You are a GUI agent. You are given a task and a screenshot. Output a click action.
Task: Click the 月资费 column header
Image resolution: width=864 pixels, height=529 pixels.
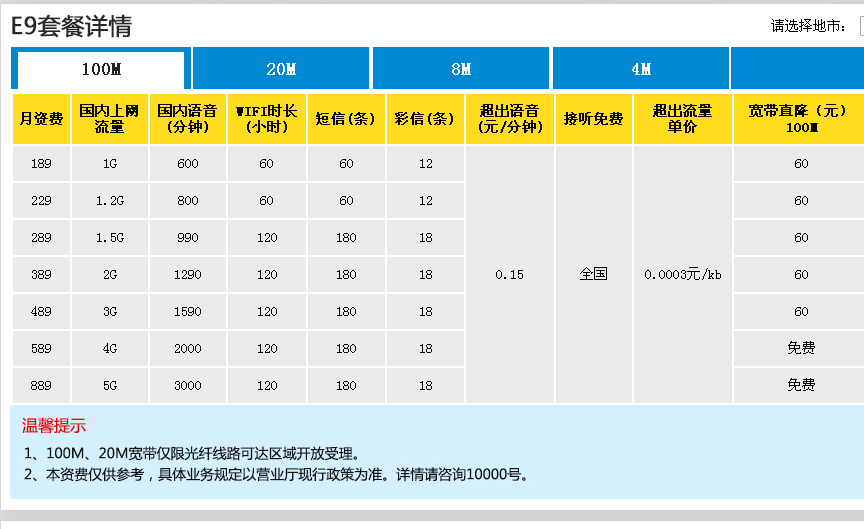pyautogui.click(x=41, y=119)
